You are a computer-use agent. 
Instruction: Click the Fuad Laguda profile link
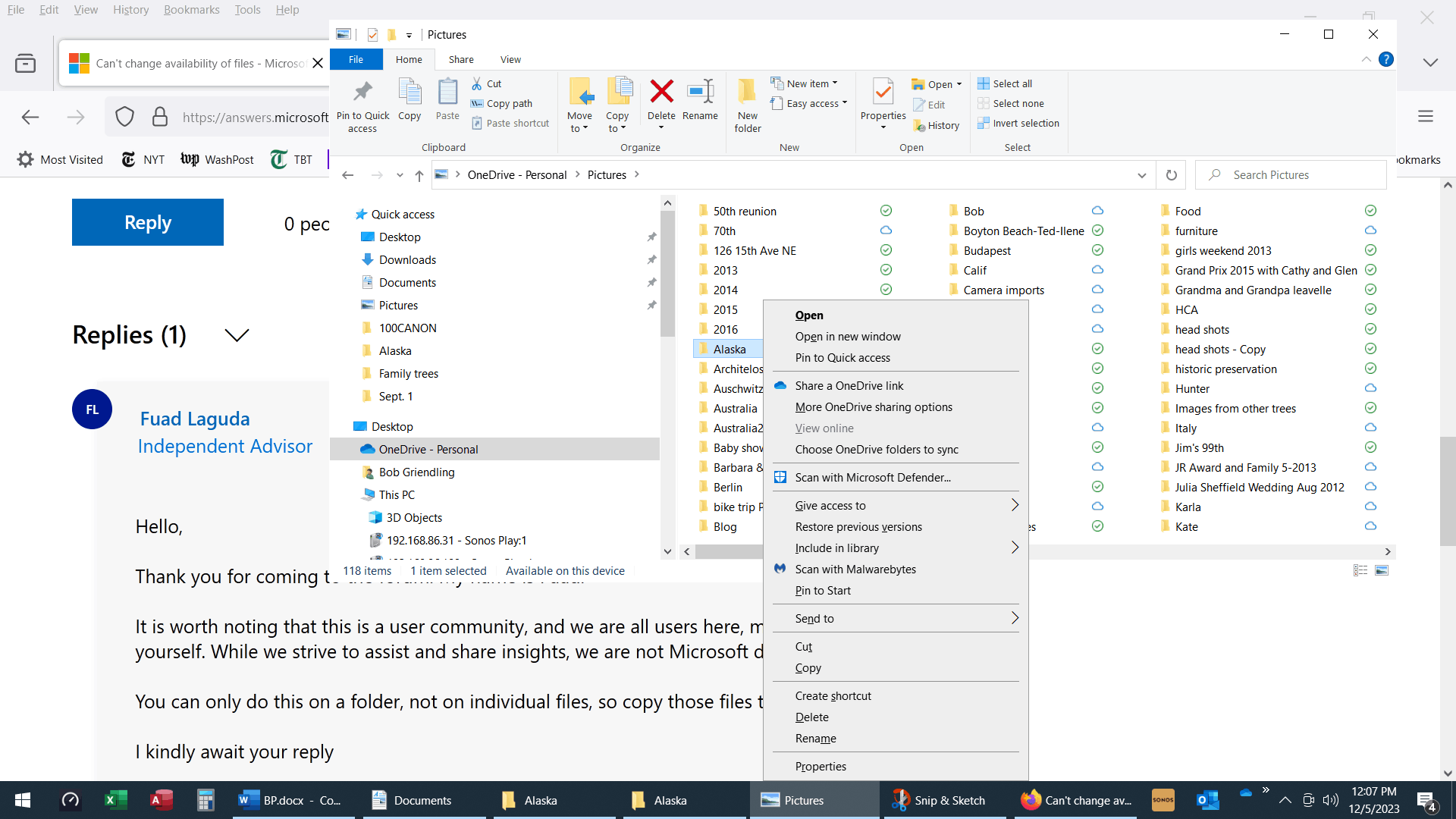click(195, 419)
